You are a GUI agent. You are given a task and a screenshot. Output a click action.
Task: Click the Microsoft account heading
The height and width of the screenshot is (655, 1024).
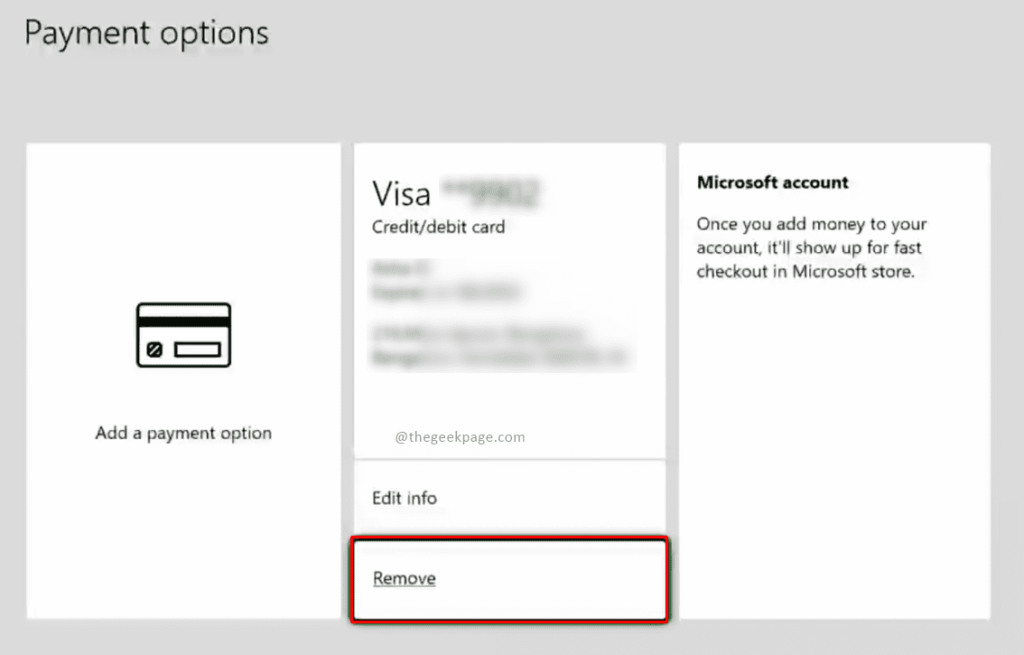click(x=772, y=182)
